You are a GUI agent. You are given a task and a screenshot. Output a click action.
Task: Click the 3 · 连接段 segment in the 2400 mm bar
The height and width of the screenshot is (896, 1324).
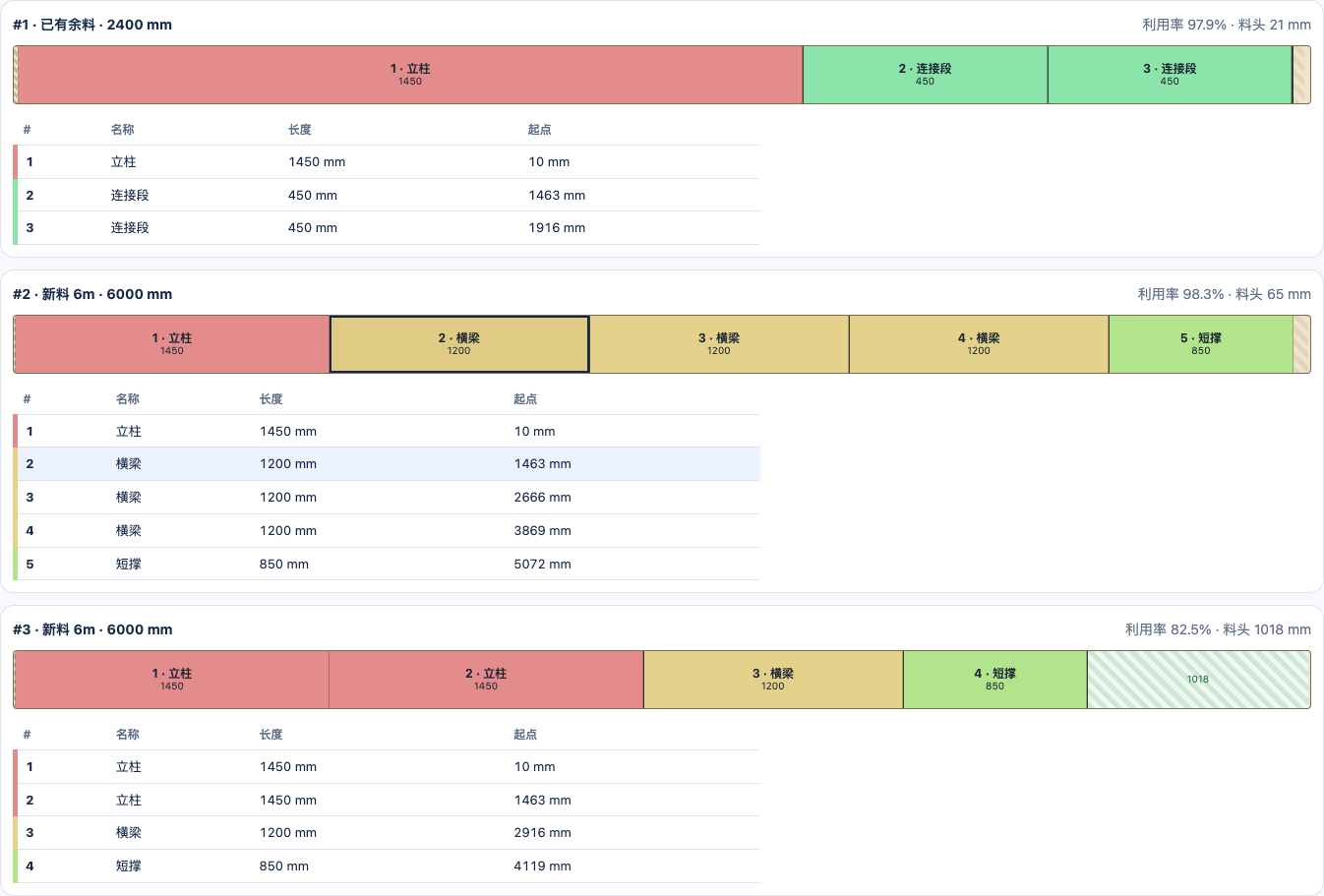pyautogui.click(x=1170, y=75)
